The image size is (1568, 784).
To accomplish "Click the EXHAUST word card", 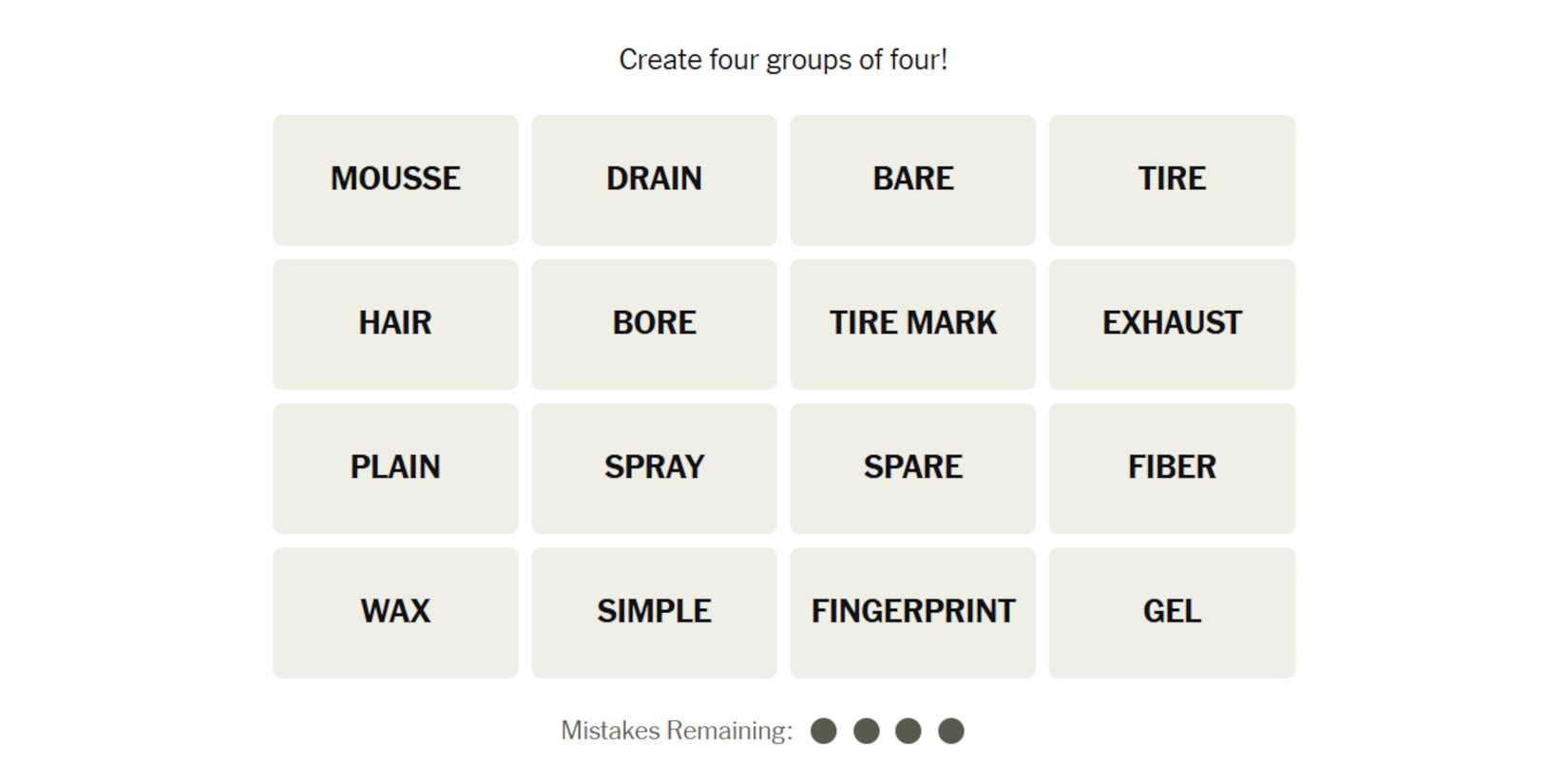I will (1171, 324).
